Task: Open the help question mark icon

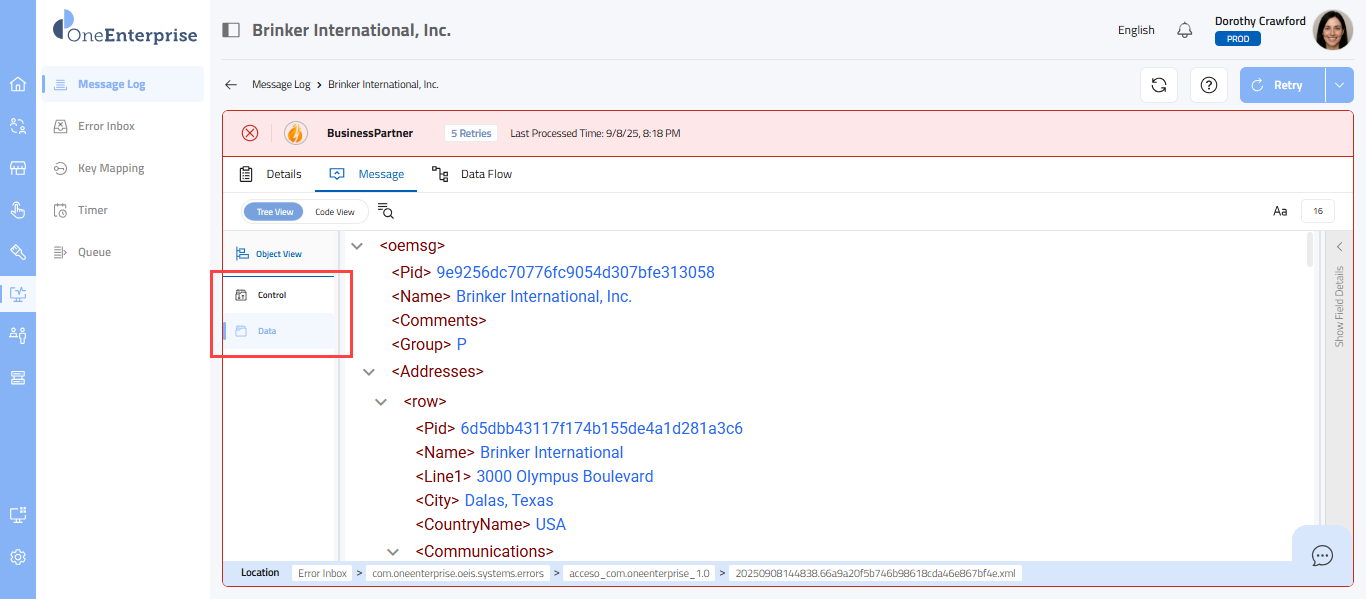Action: point(1208,85)
